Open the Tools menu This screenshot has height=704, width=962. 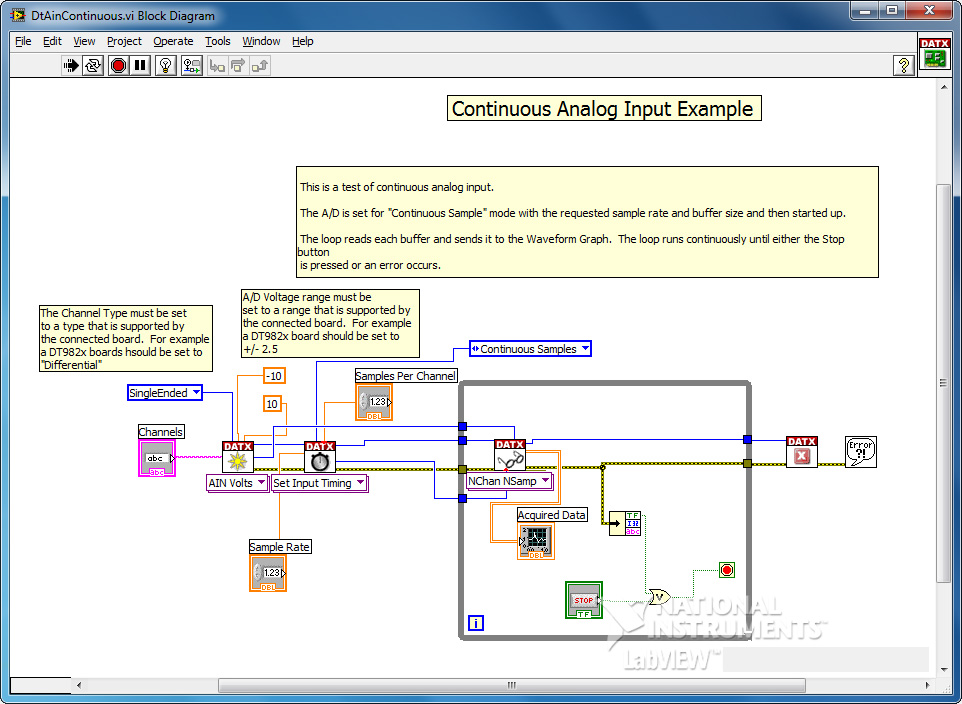click(217, 41)
